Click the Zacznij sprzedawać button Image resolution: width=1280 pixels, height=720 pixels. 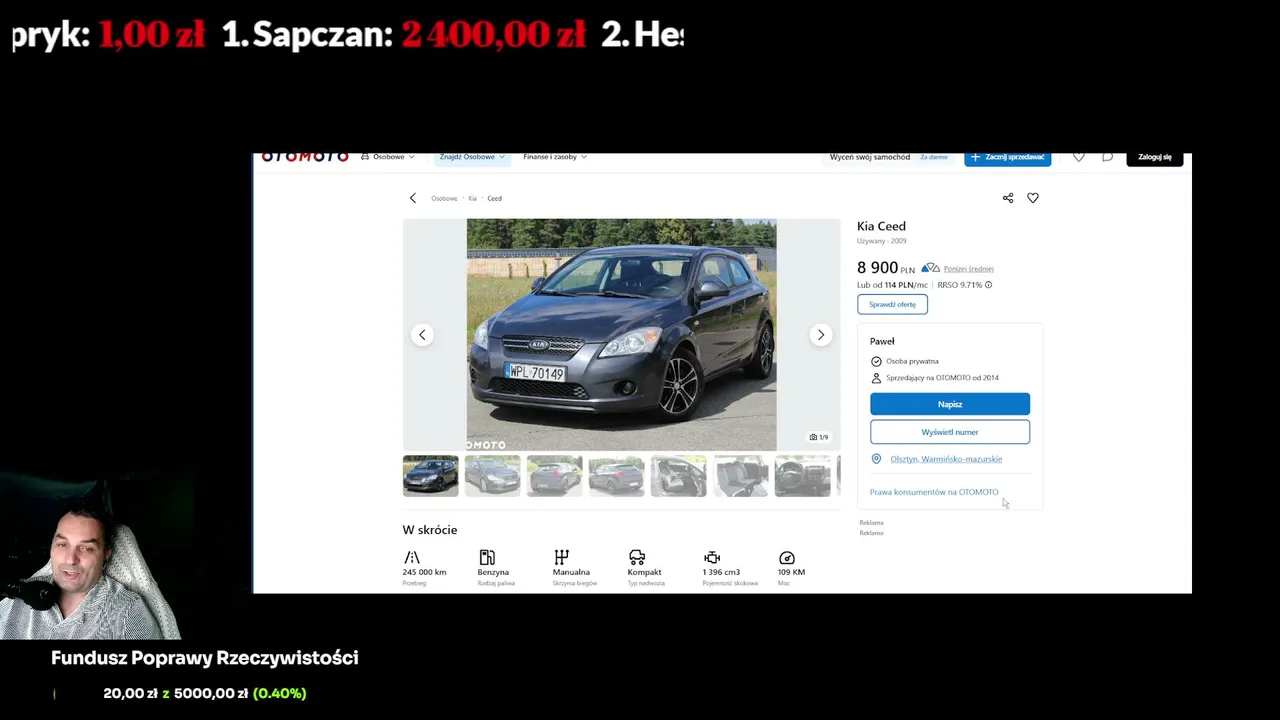(x=1007, y=157)
